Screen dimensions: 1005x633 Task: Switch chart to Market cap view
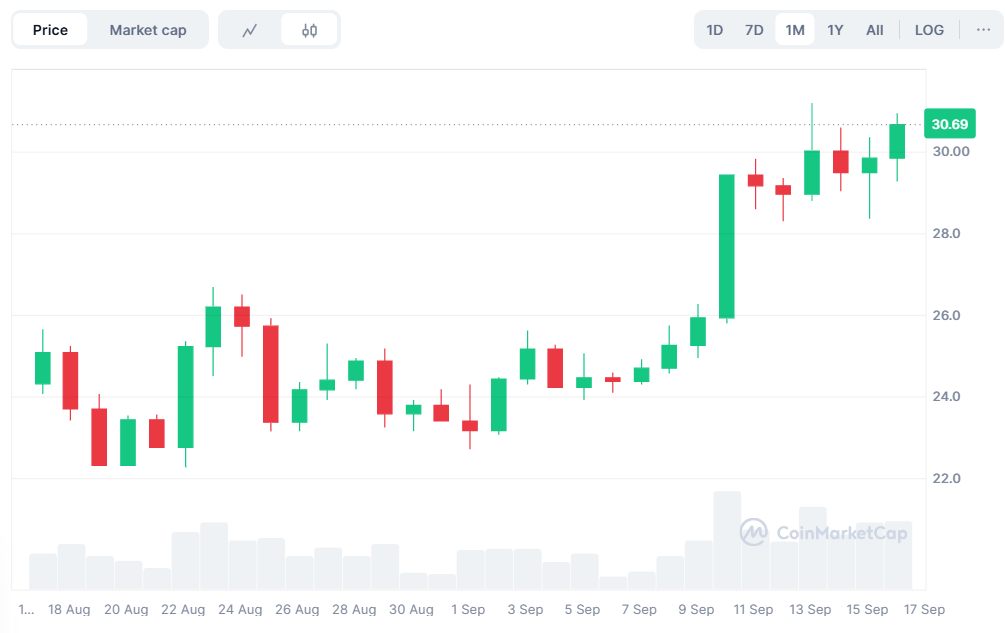[x=148, y=29]
